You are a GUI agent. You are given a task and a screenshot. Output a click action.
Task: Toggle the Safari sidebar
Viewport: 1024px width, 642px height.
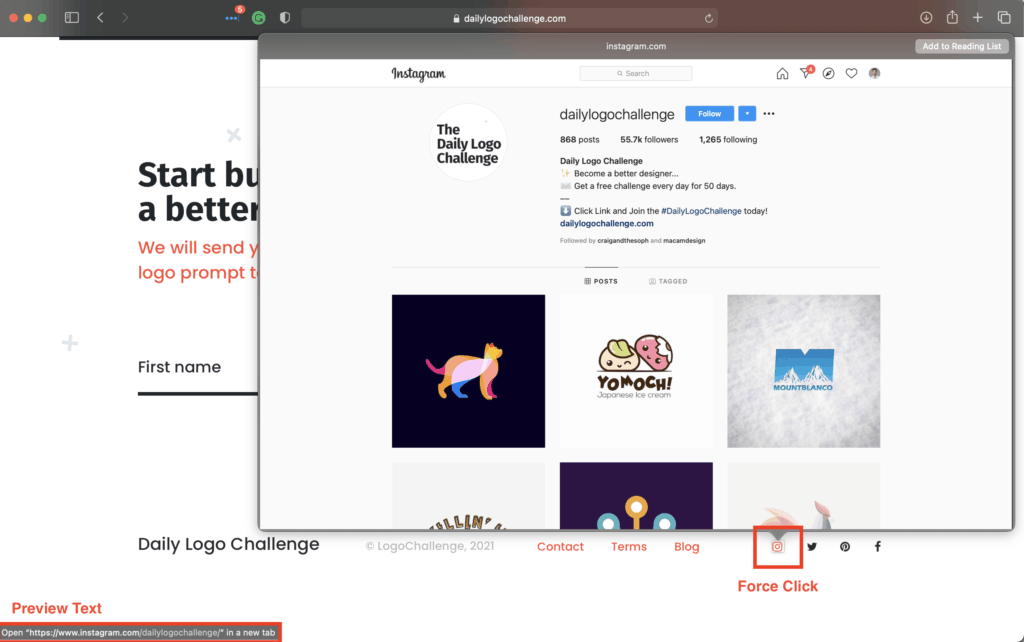coord(72,18)
